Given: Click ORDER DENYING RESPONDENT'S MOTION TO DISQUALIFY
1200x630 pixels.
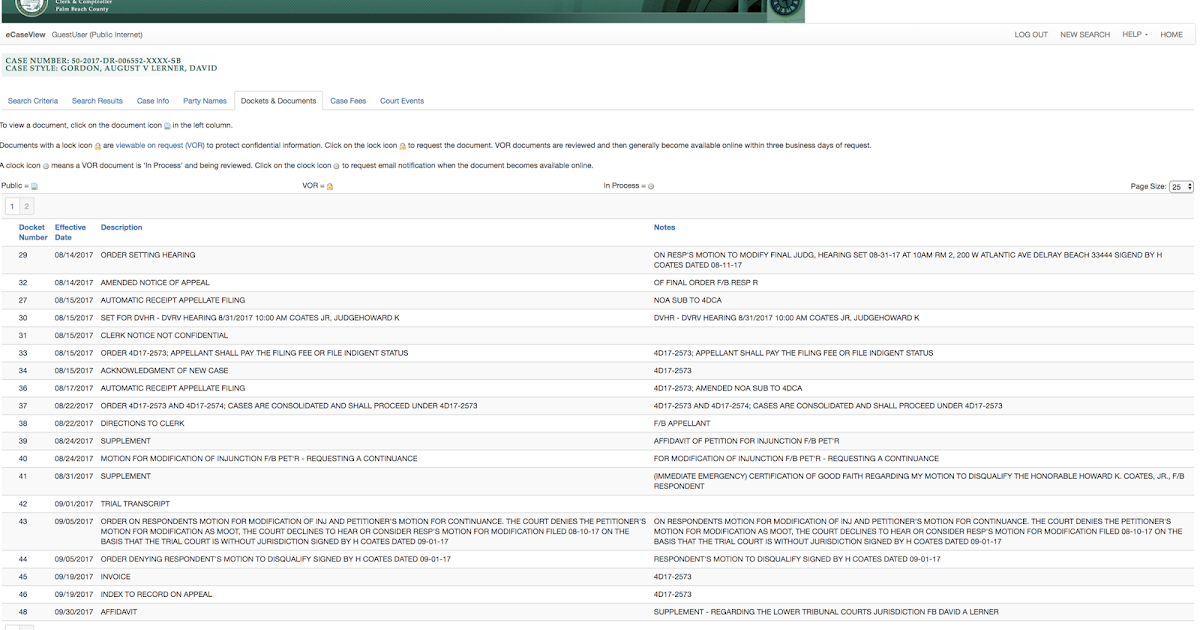Looking at the screenshot, I should coord(275,559).
